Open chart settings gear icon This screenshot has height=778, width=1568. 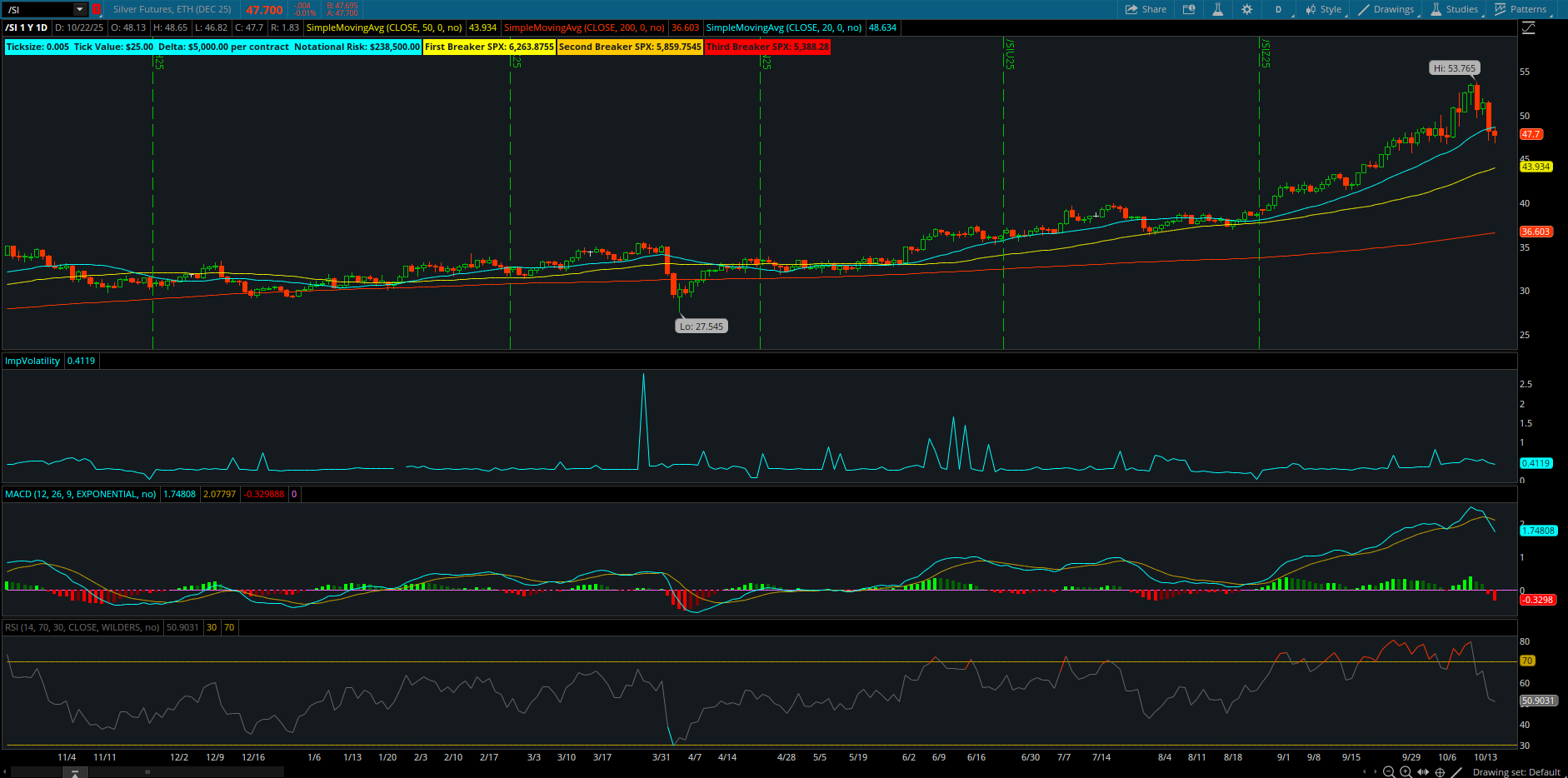point(1246,9)
